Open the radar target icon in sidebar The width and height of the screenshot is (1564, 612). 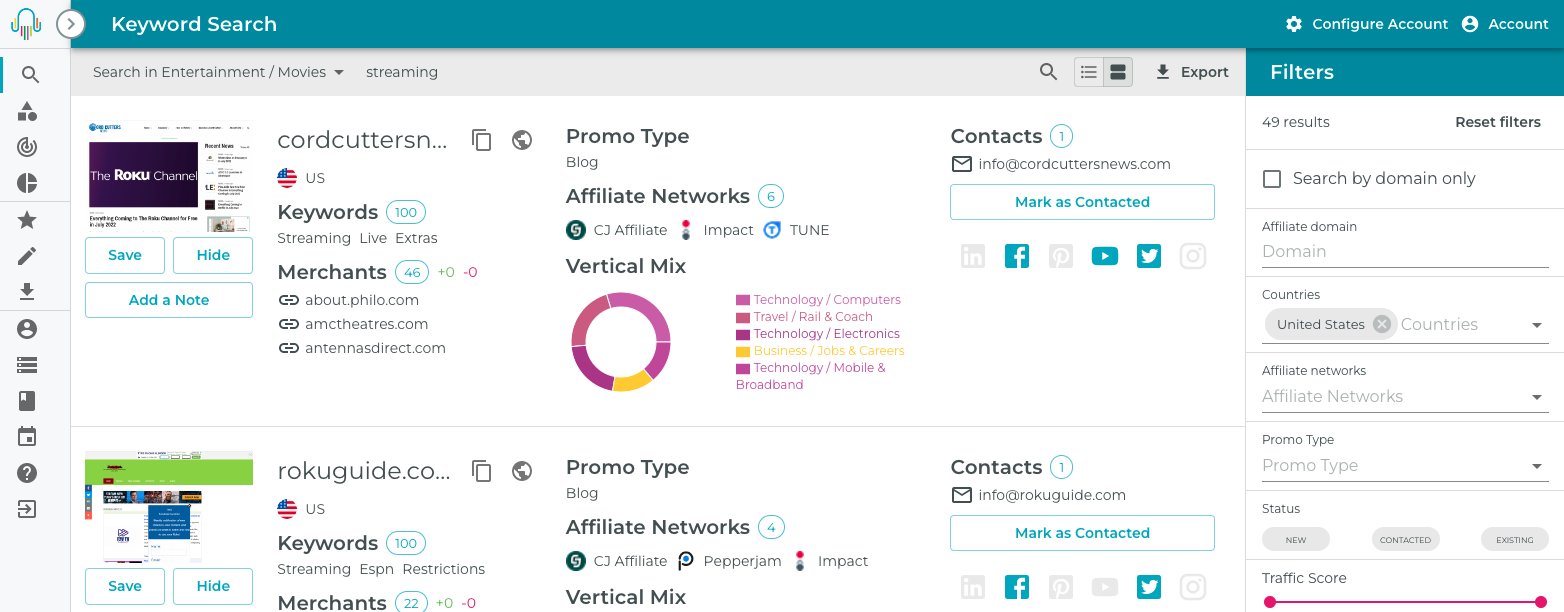28,147
